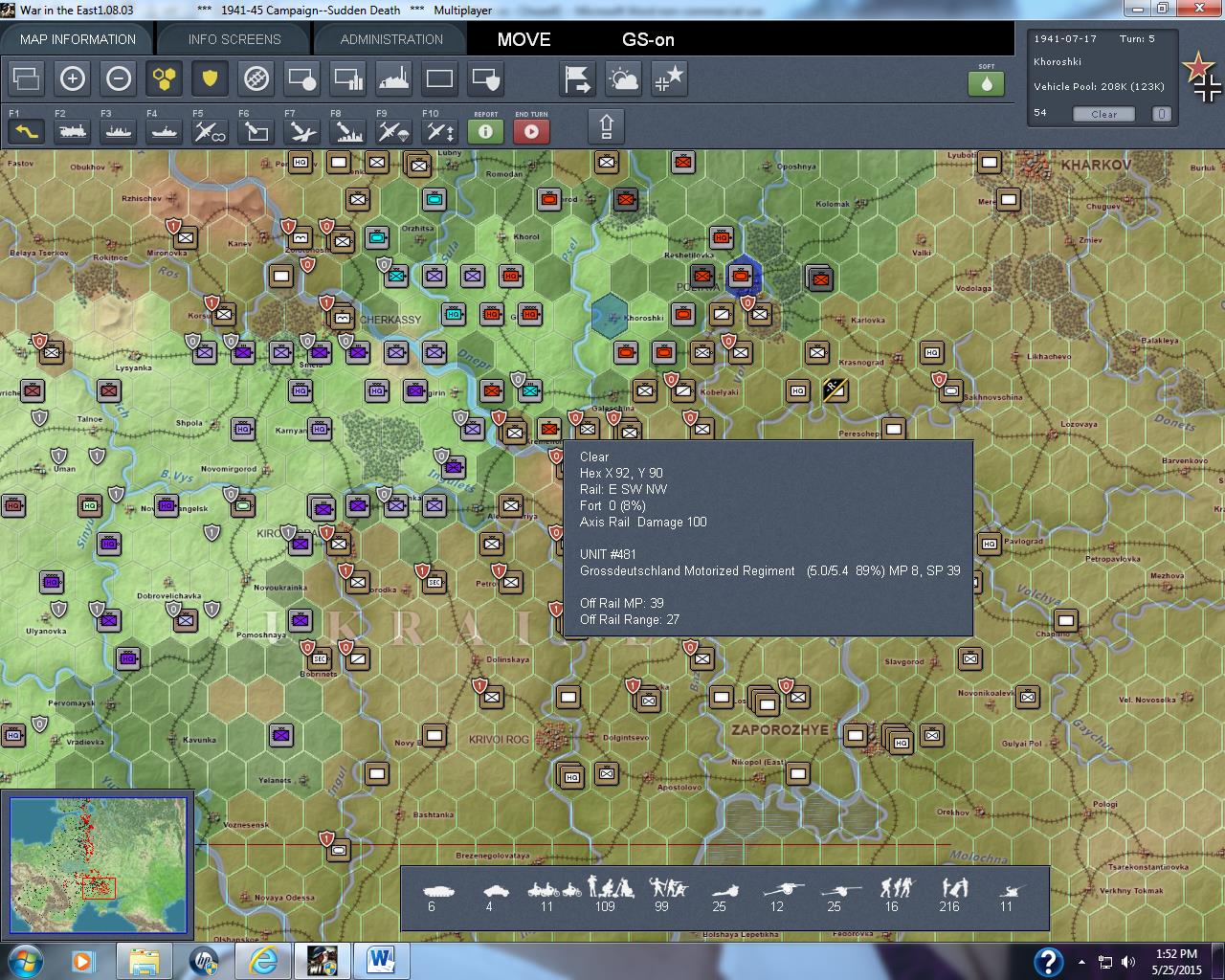
Task: Open the green REPORT info button
Action: [x=486, y=131]
